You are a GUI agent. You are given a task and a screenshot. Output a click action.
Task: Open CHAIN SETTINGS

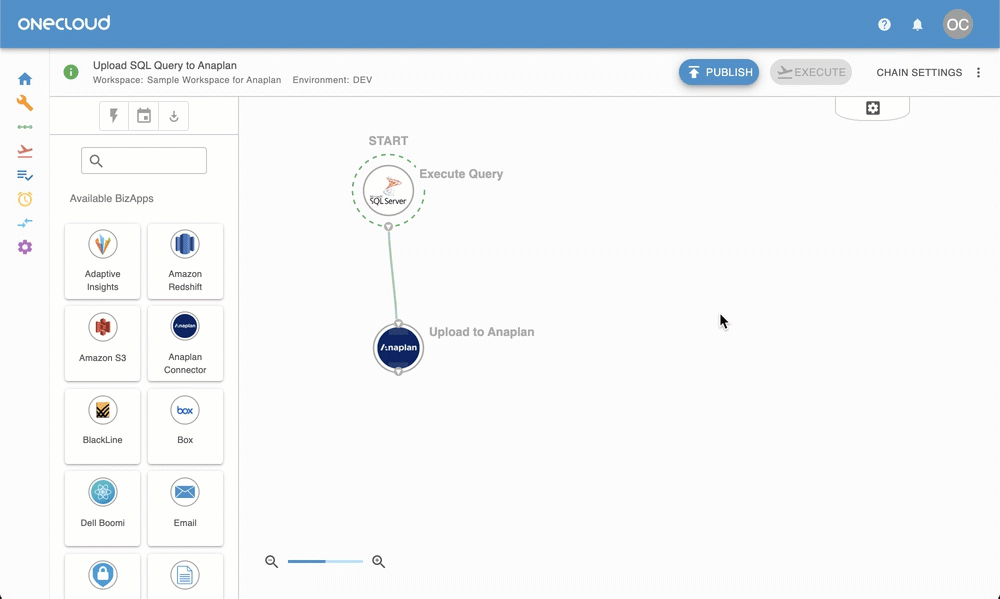click(x=919, y=73)
